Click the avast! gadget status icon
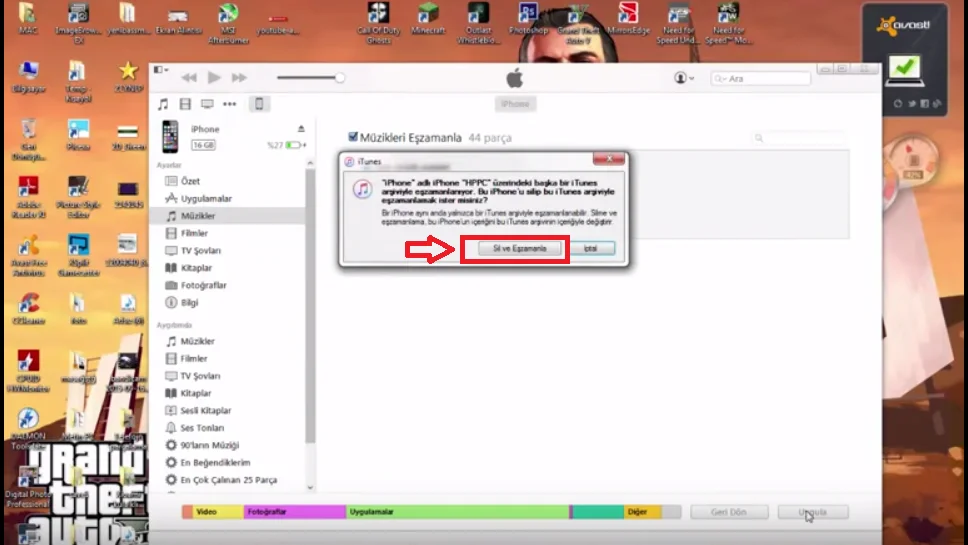This screenshot has width=968, height=545. click(904, 70)
